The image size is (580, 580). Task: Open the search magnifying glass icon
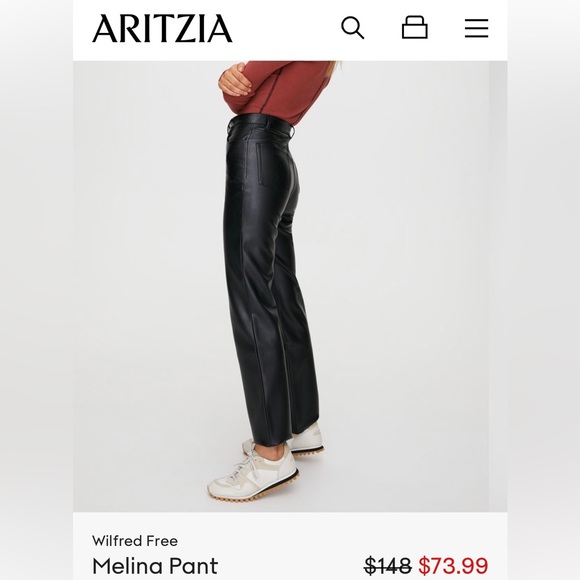click(353, 27)
